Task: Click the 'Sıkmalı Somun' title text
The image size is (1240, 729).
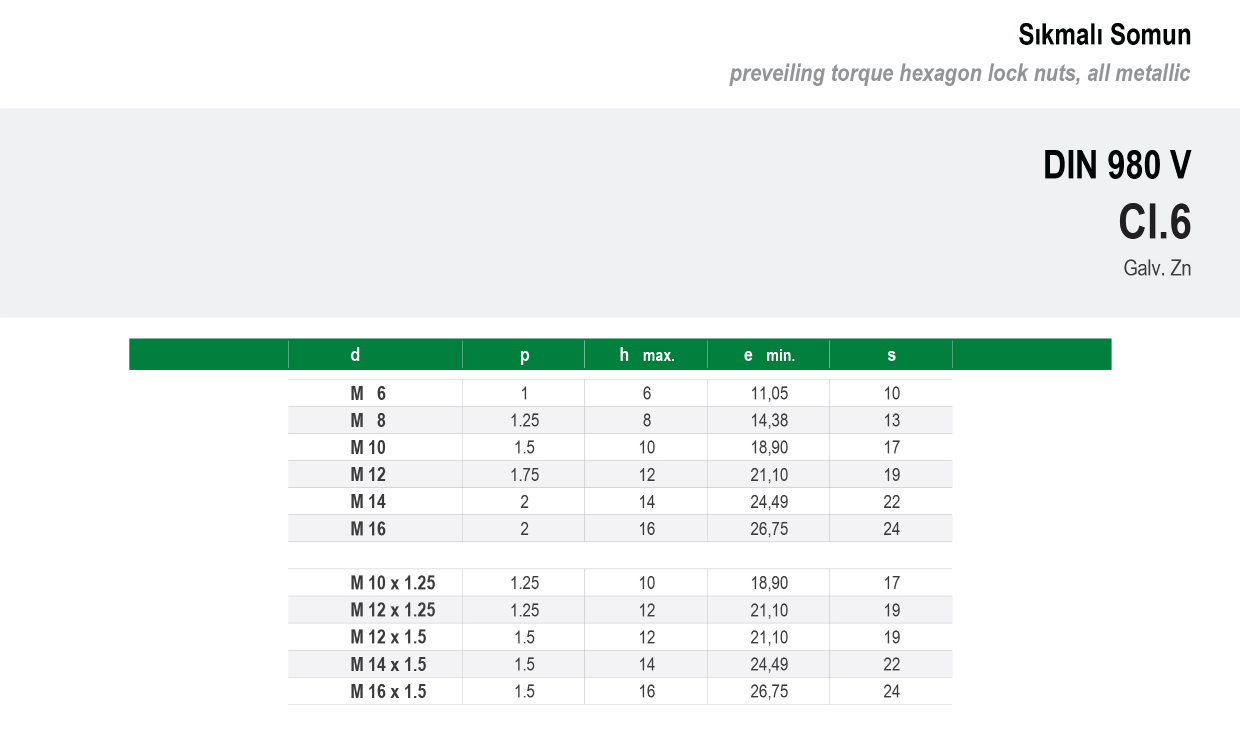Action: [1104, 35]
